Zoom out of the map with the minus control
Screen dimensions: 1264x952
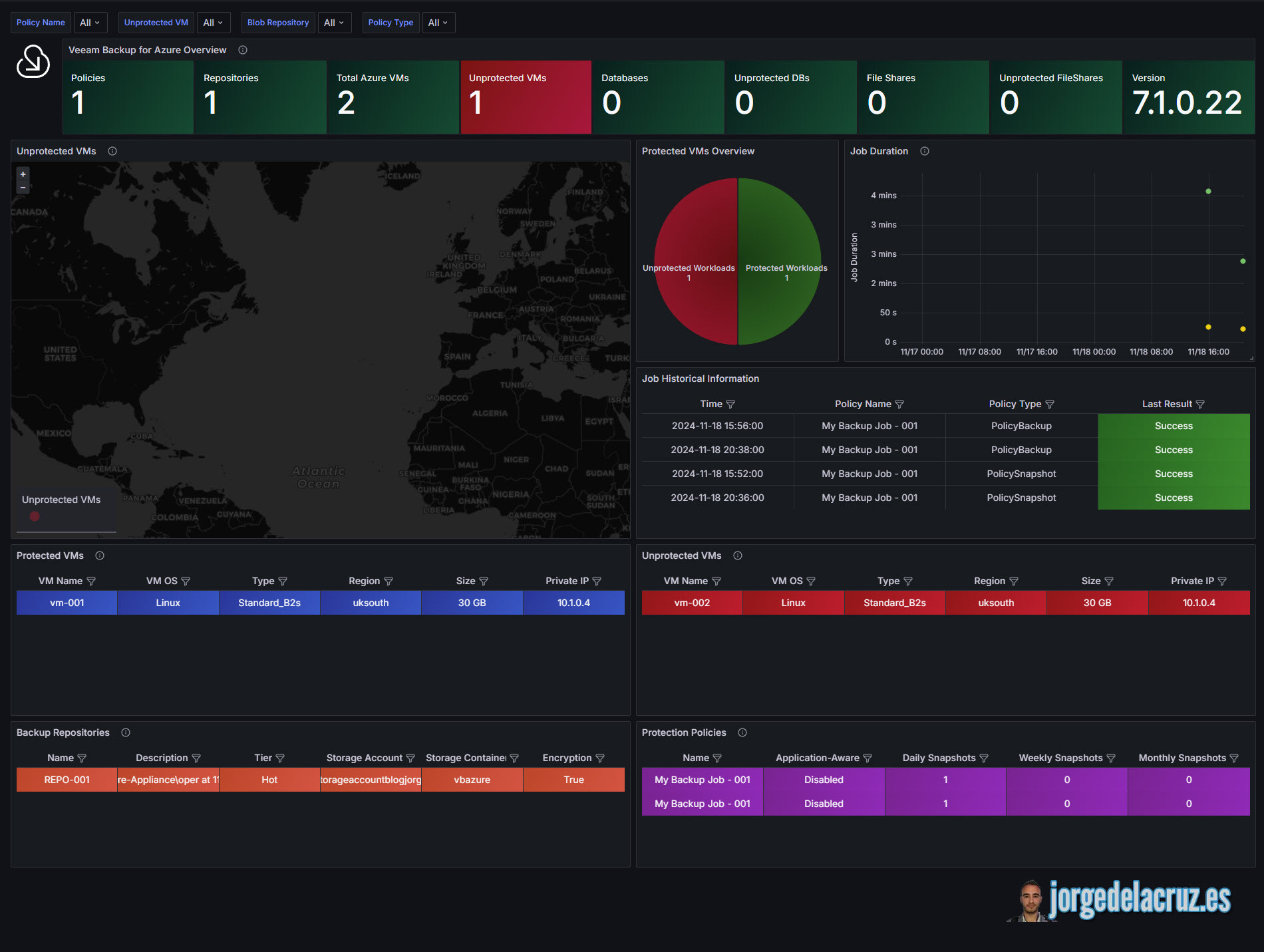click(23, 187)
